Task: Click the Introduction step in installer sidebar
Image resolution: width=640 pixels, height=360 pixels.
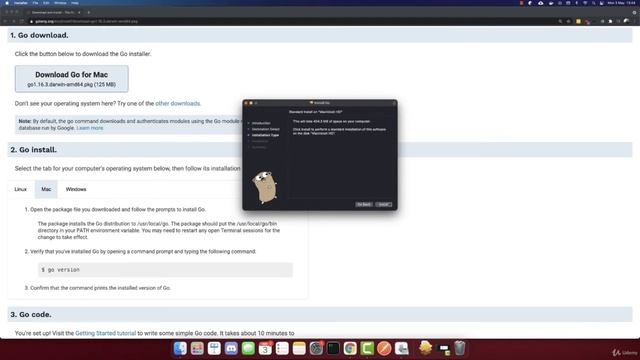Action: (261, 123)
